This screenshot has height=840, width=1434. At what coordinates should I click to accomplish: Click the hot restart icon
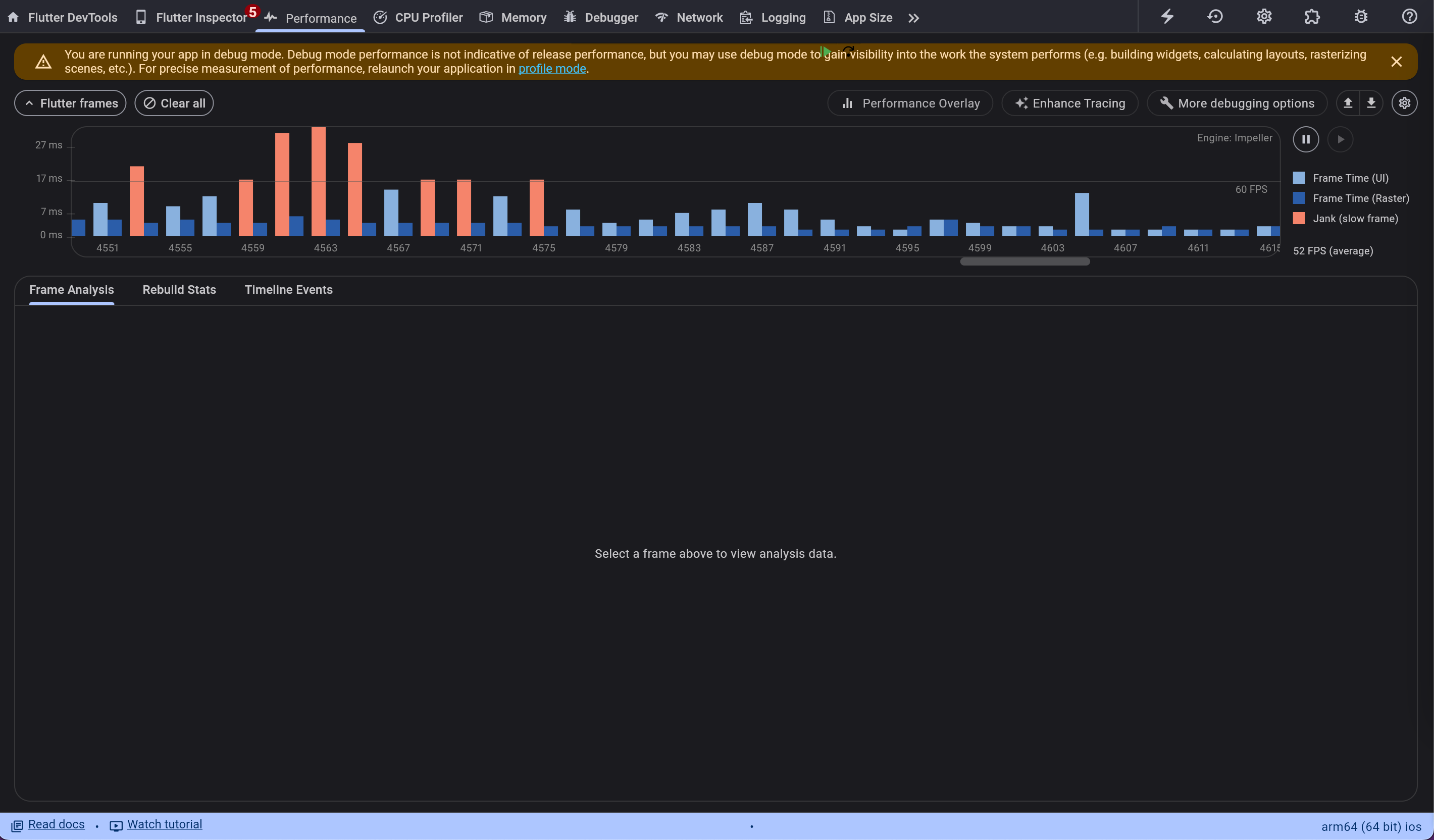pos(1215,17)
